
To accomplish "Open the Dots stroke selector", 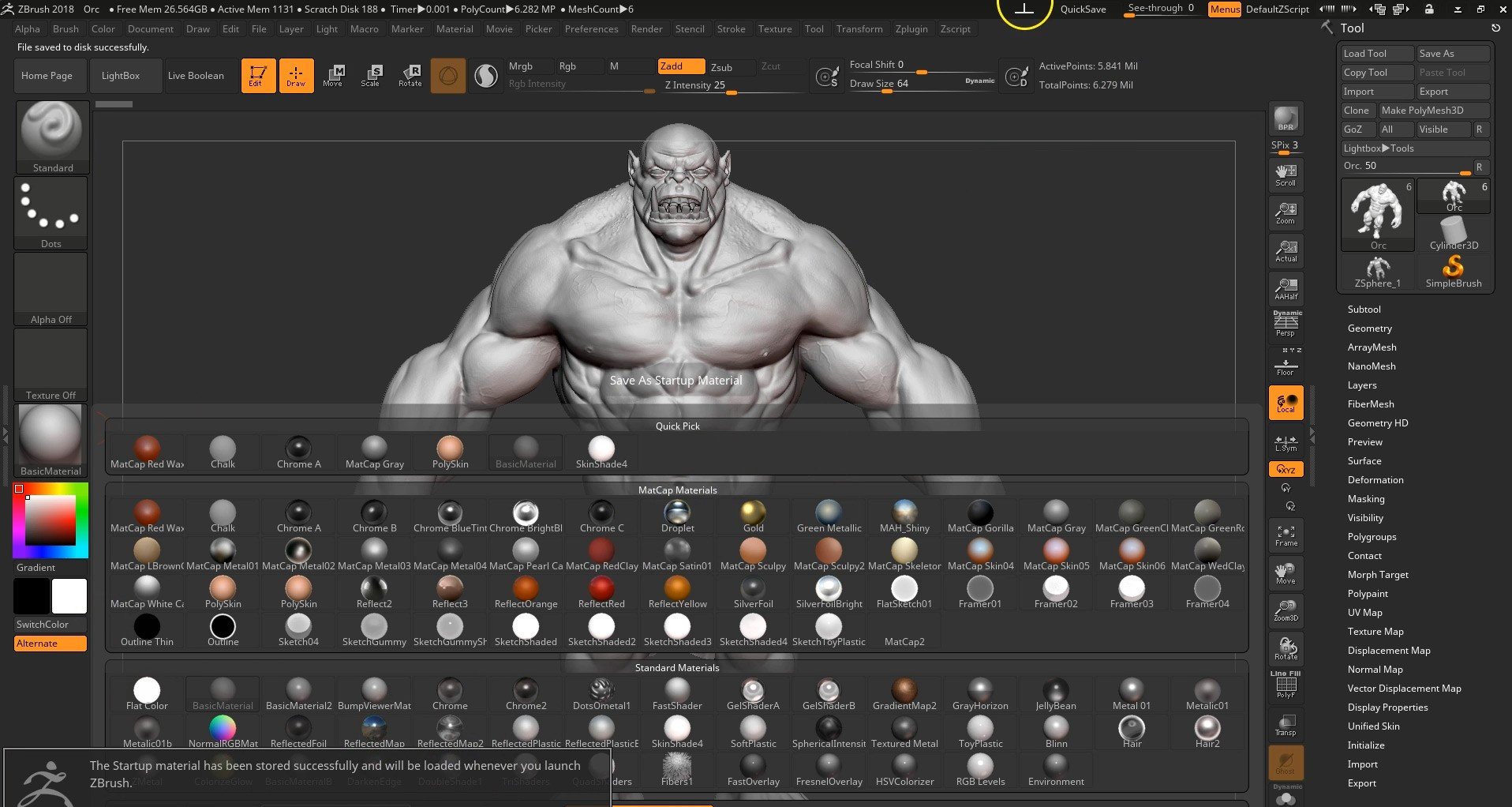I will tap(51, 213).
